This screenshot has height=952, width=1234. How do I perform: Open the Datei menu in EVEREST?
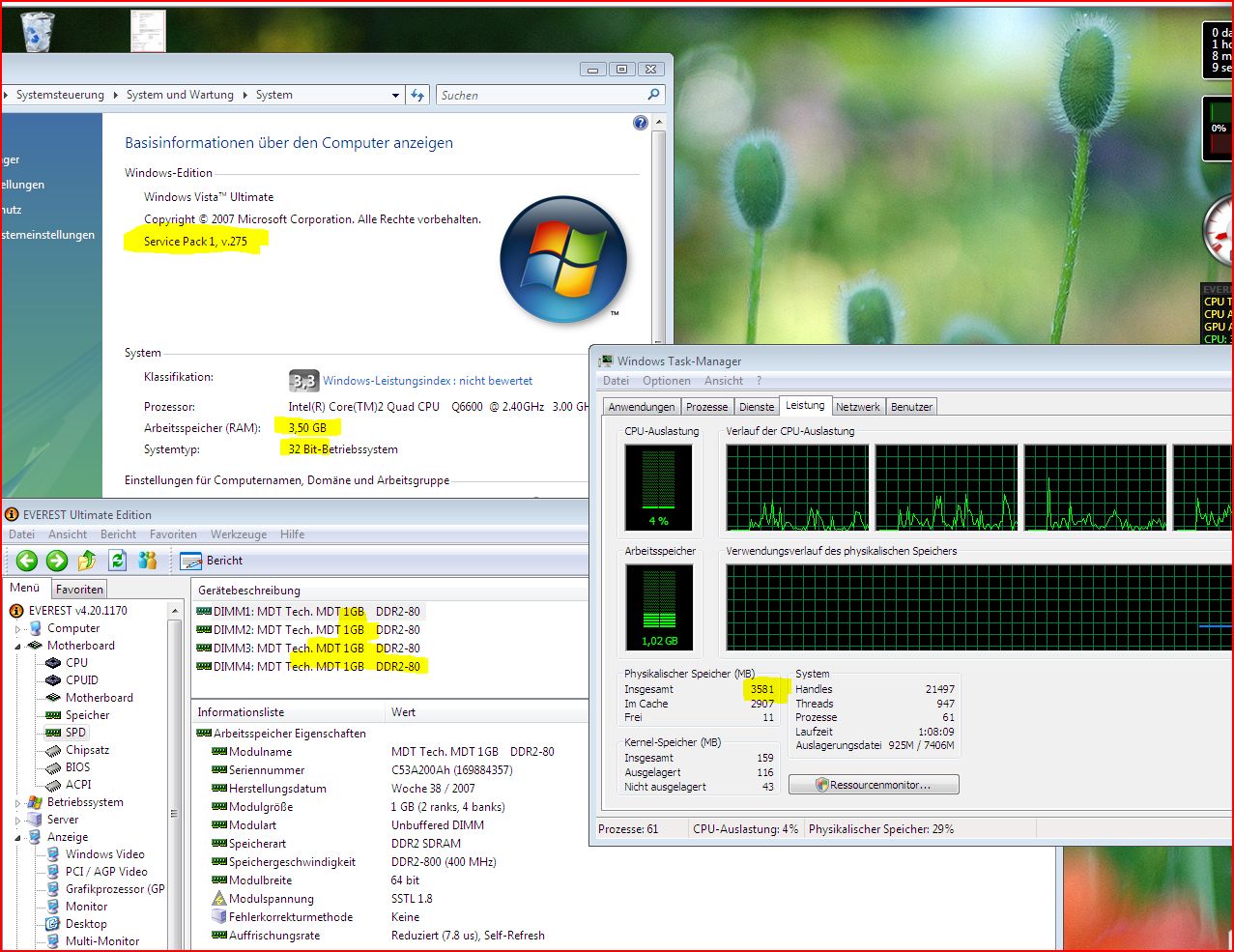click(21, 534)
